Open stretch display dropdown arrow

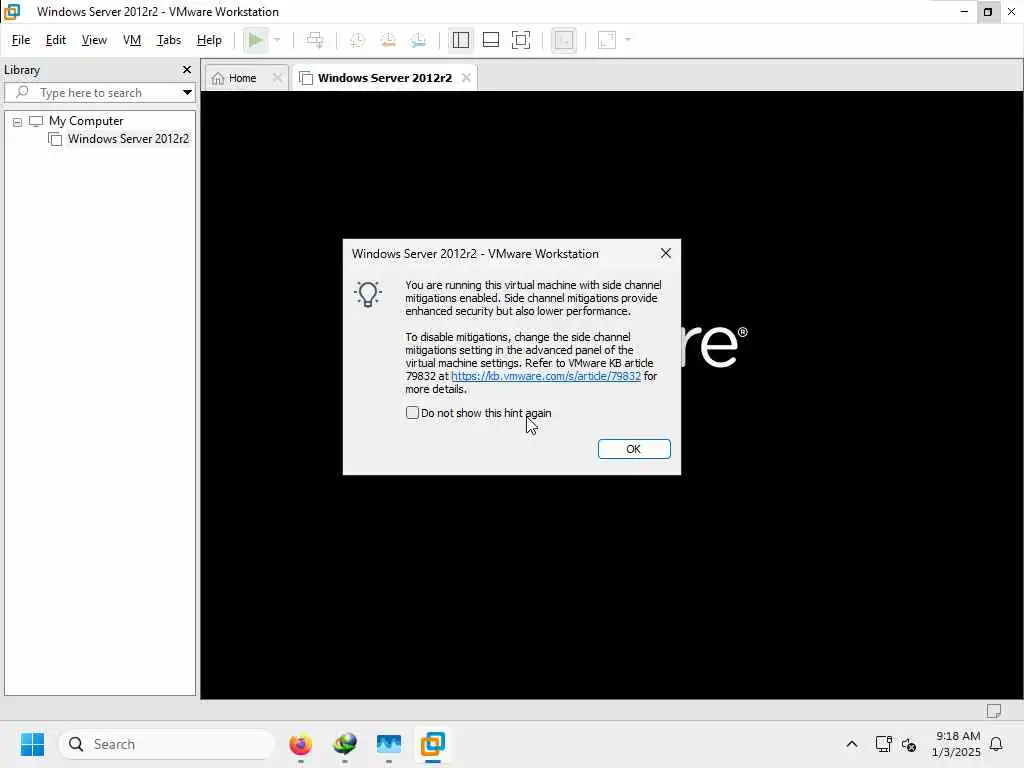pos(628,40)
